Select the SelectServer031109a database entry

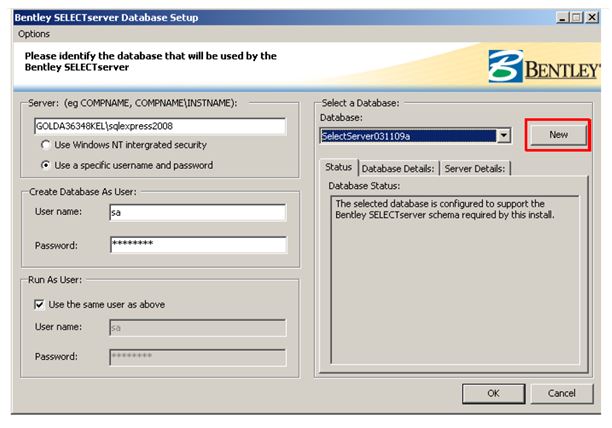(x=408, y=136)
